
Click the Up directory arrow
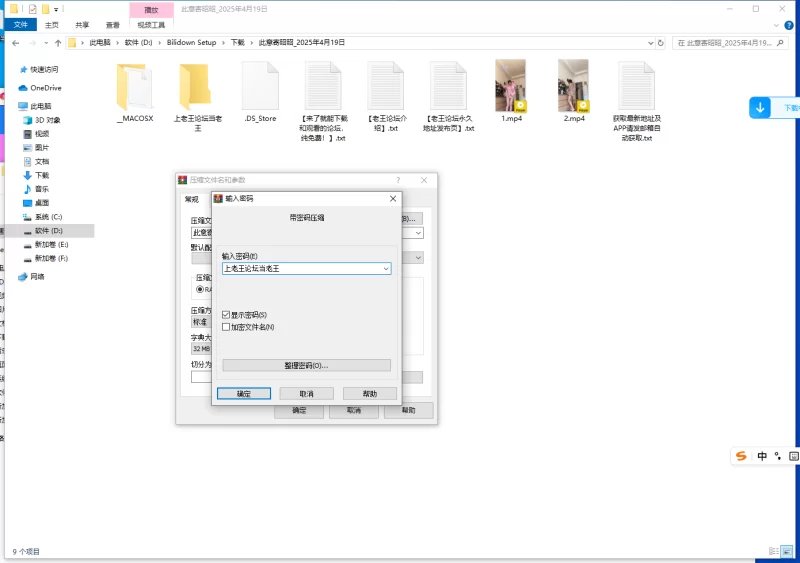pyautogui.click(x=58, y=43)
